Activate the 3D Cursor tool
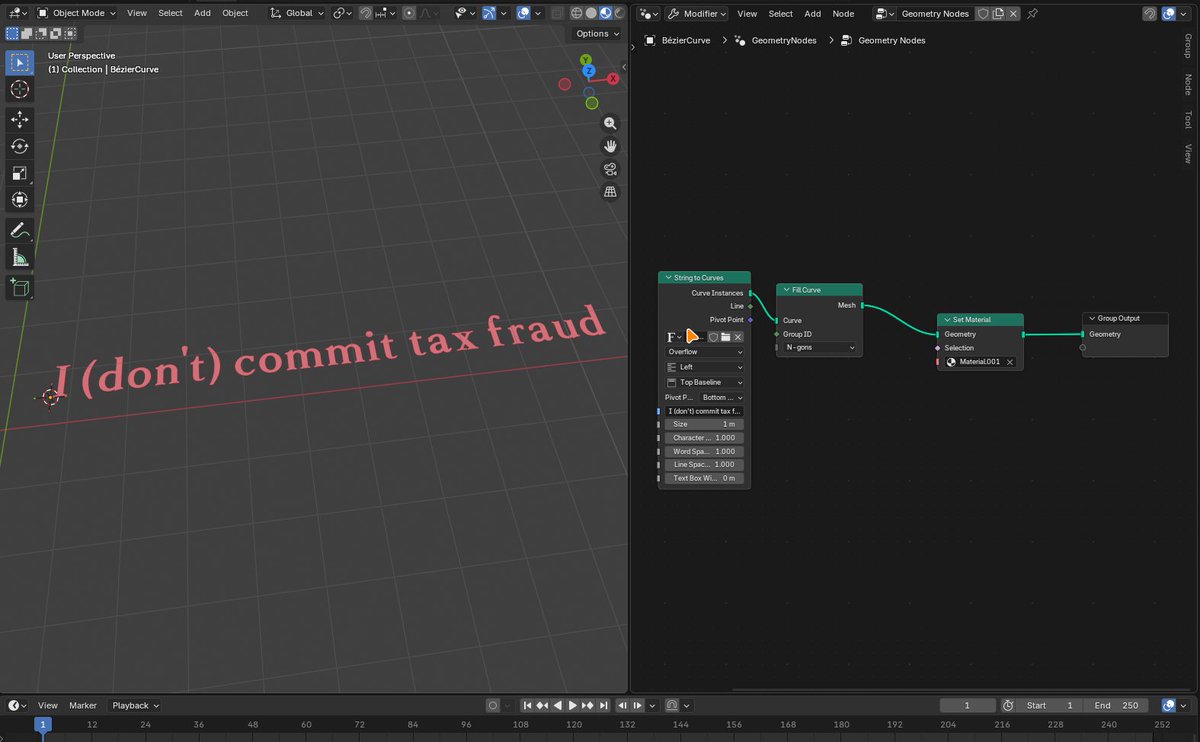The image size is (1200, 742). [x=20, y=90]
